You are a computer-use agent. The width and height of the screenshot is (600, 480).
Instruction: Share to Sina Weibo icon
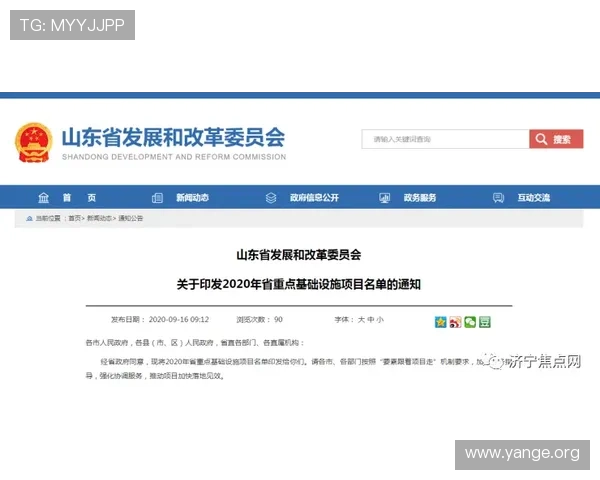tap(455, 322)
